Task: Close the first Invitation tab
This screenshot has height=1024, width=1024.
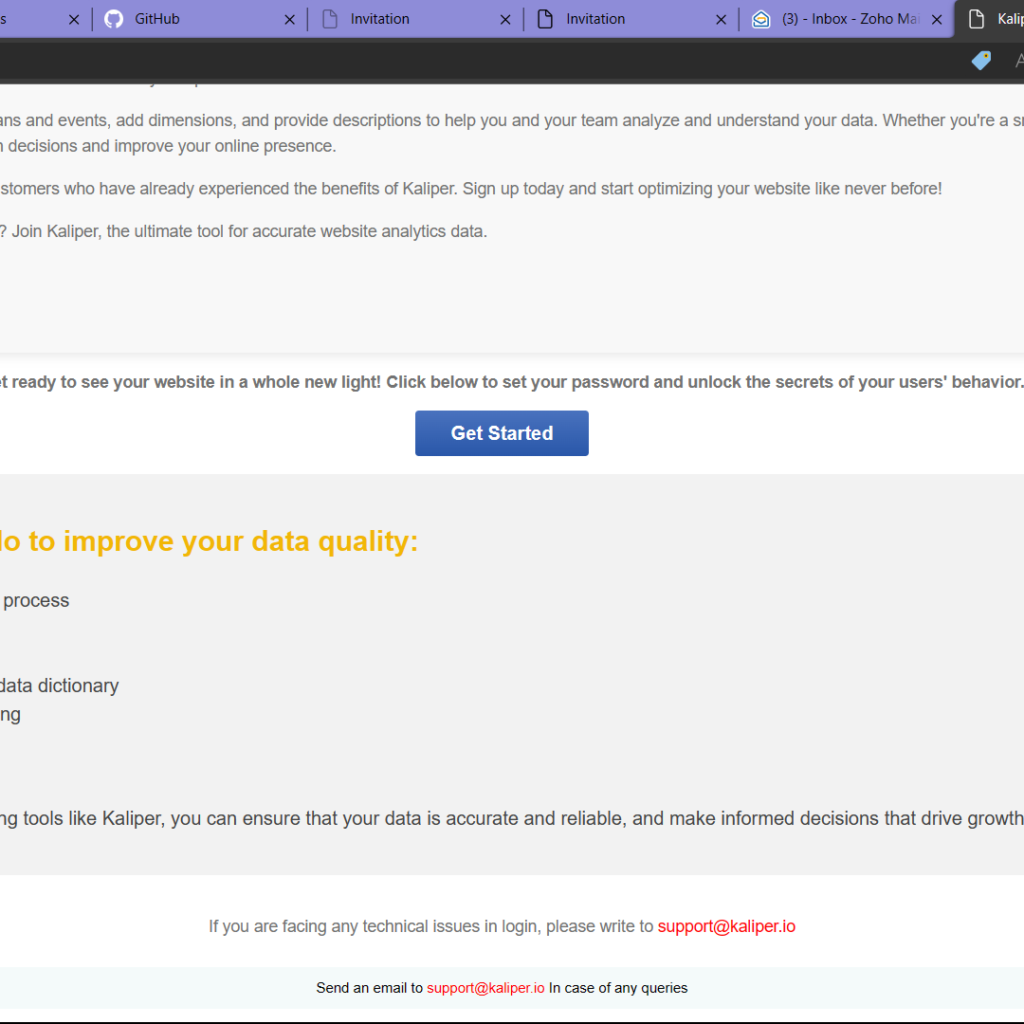Action: coord(505,19)
